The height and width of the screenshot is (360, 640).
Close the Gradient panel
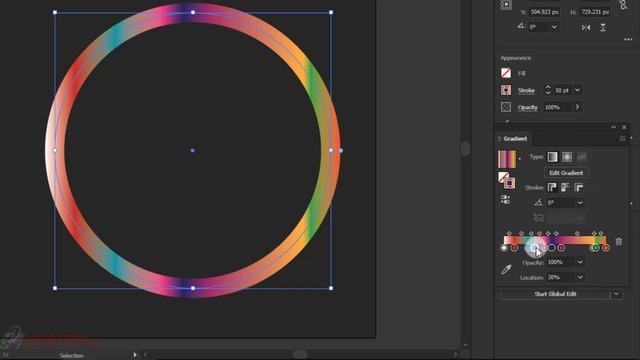click(x=624, y=127)
